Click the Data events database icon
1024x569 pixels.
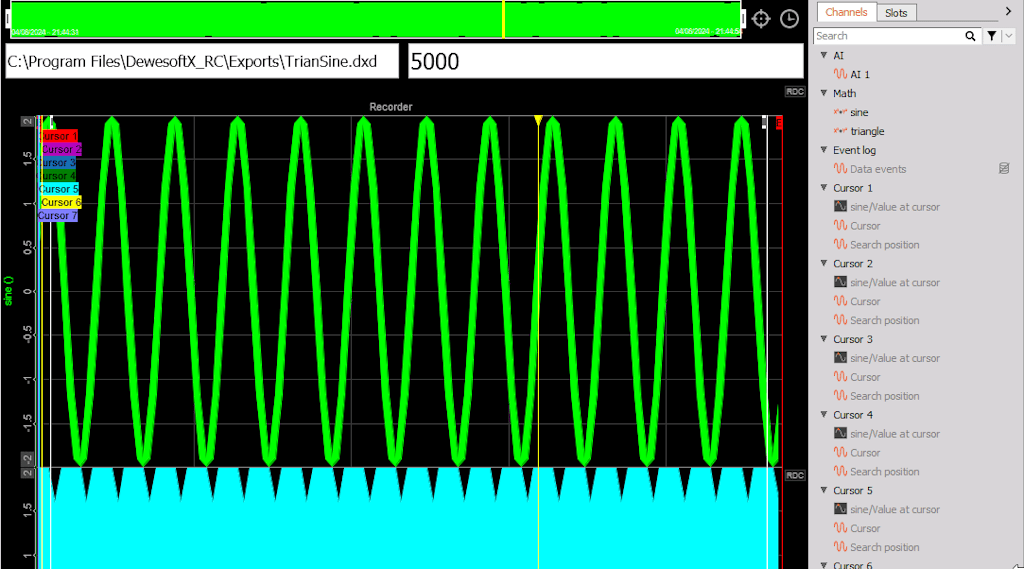(1004, 169)
